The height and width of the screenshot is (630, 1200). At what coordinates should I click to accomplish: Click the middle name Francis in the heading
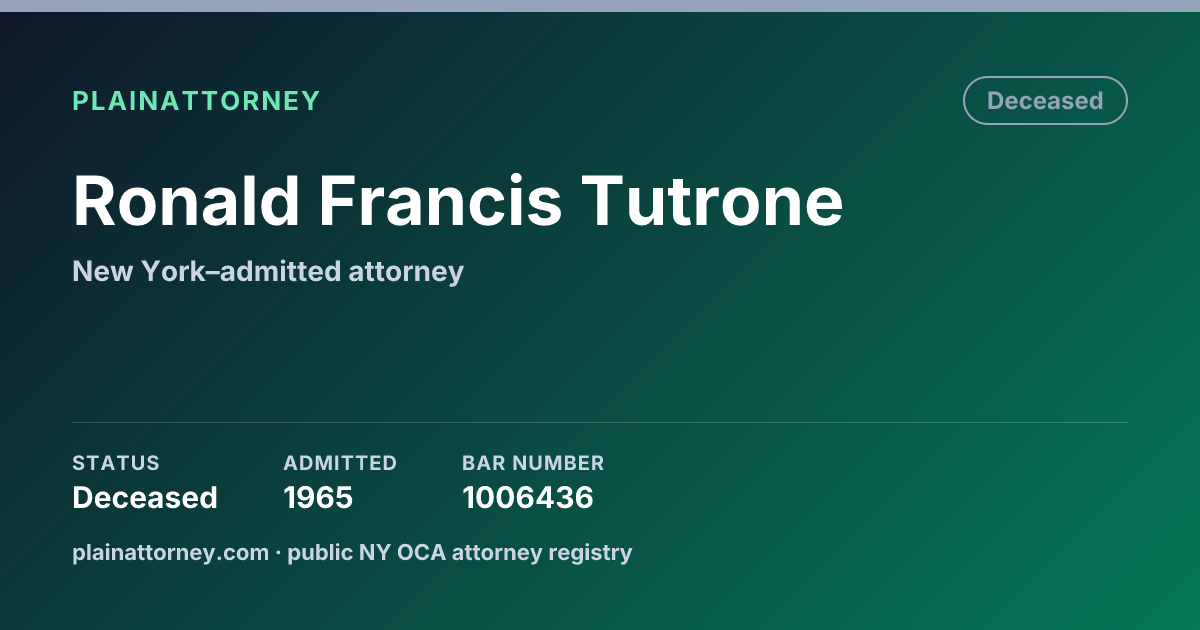tap(441, 201)
